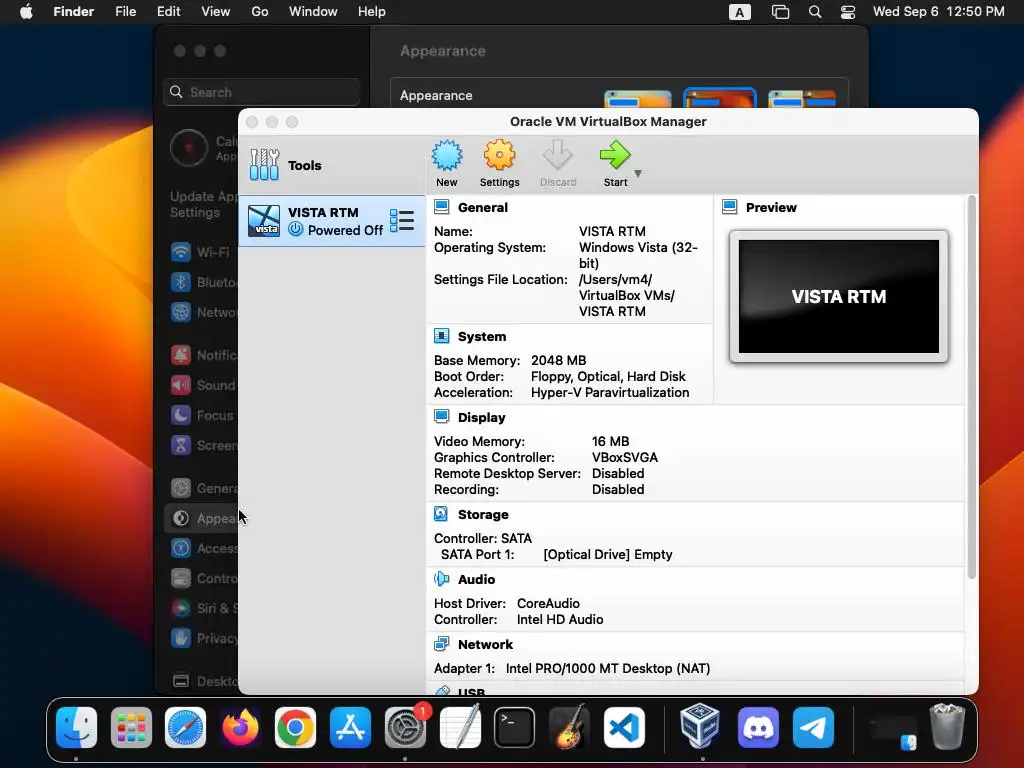This screenshot has width=1024, height=768.
Task: Click the System section icon
Action: pos(441,336)
